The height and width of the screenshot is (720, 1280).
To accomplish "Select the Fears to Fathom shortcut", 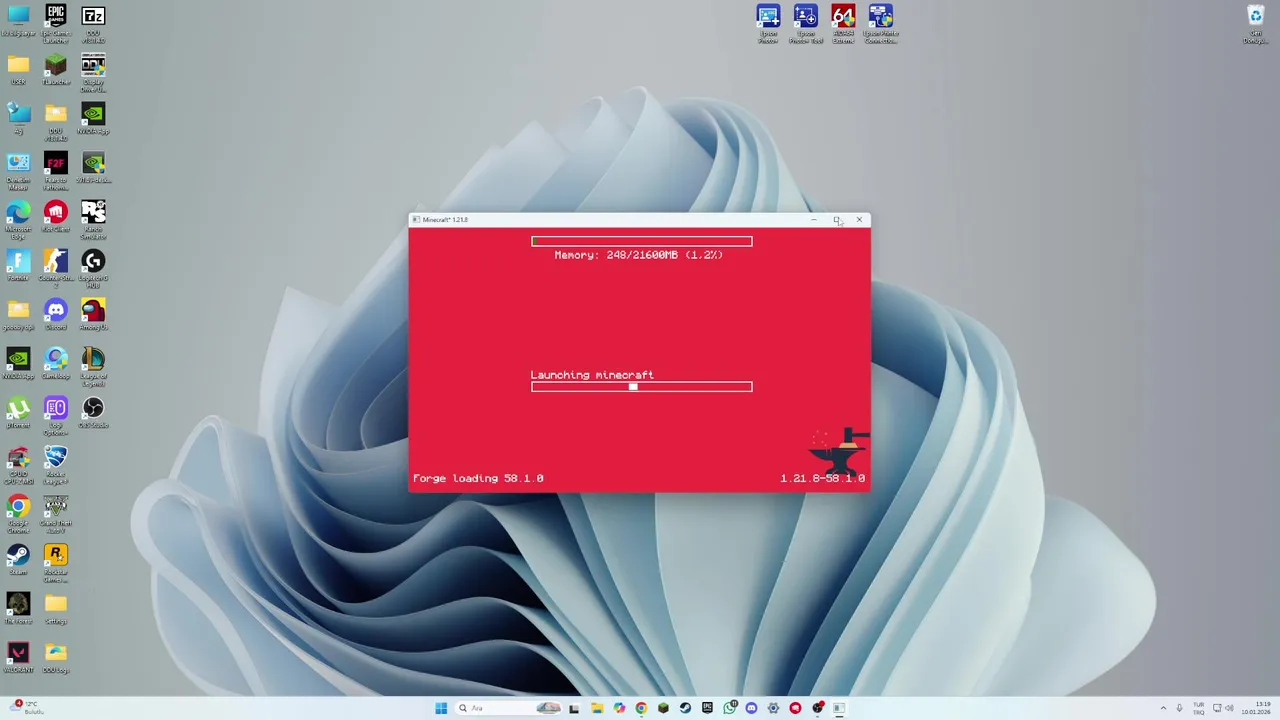I will pyautogui.click(x=56, y=170).
